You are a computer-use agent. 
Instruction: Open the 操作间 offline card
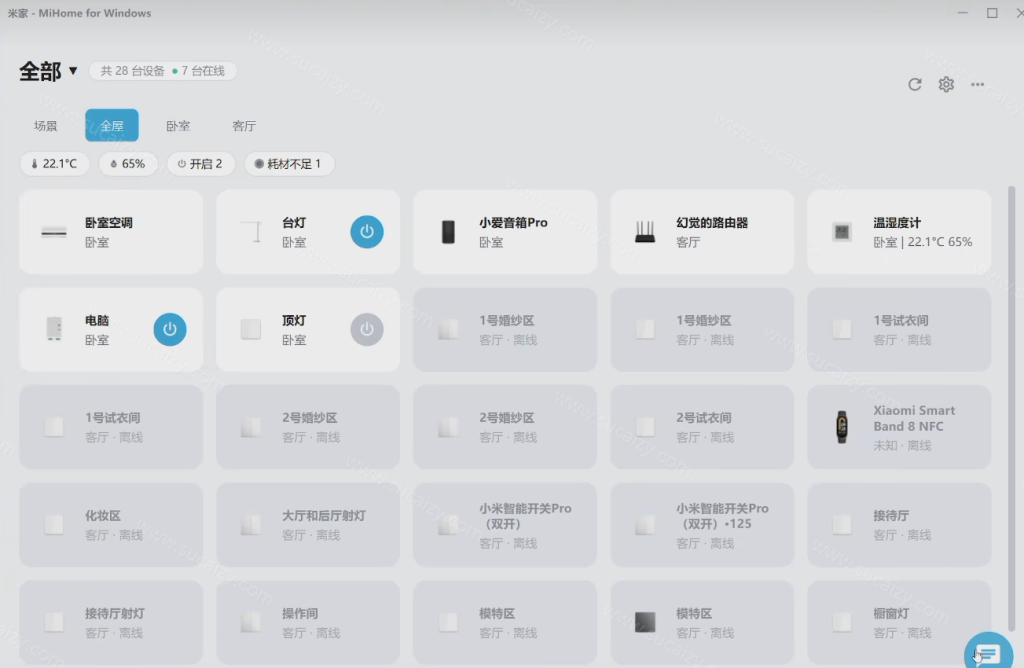coord(308,622)
